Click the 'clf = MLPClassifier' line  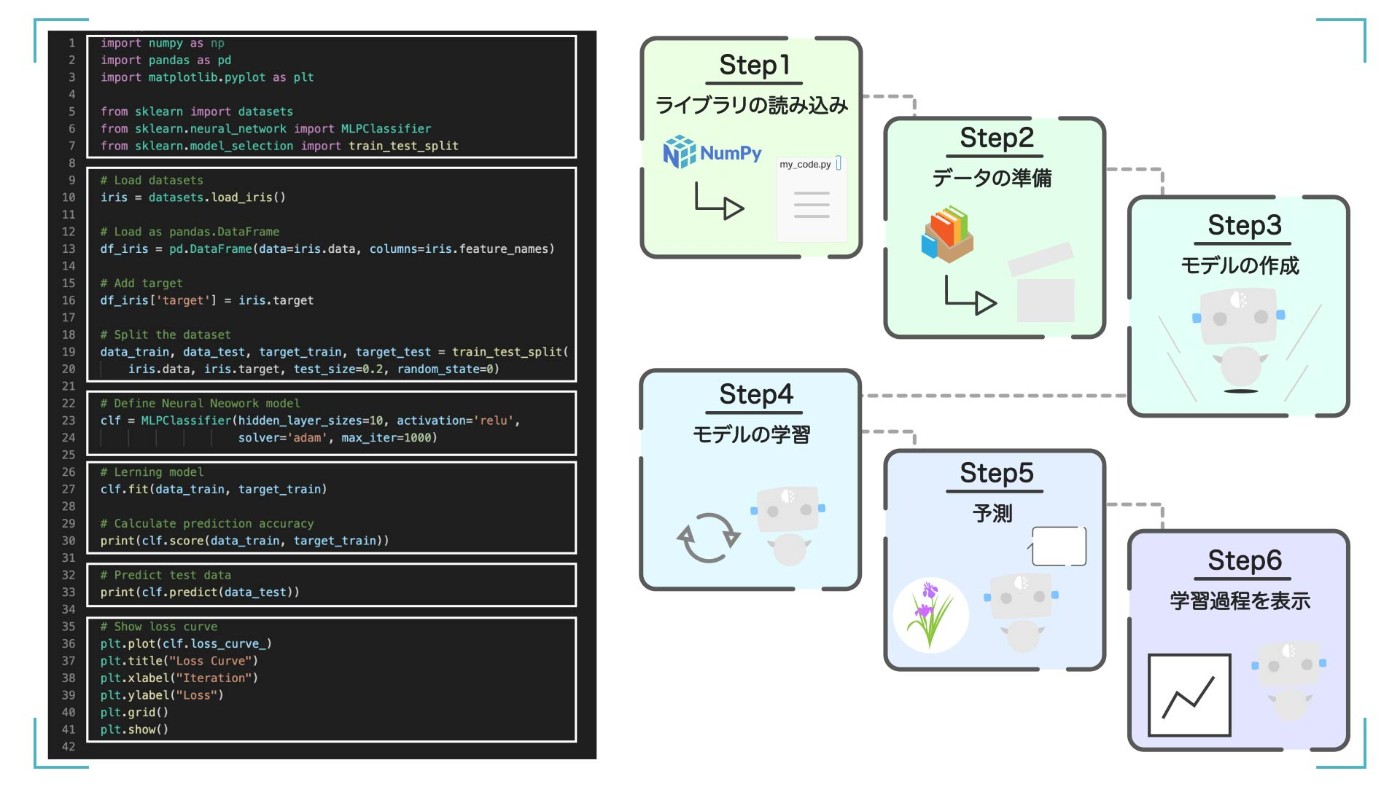[310, 420]
